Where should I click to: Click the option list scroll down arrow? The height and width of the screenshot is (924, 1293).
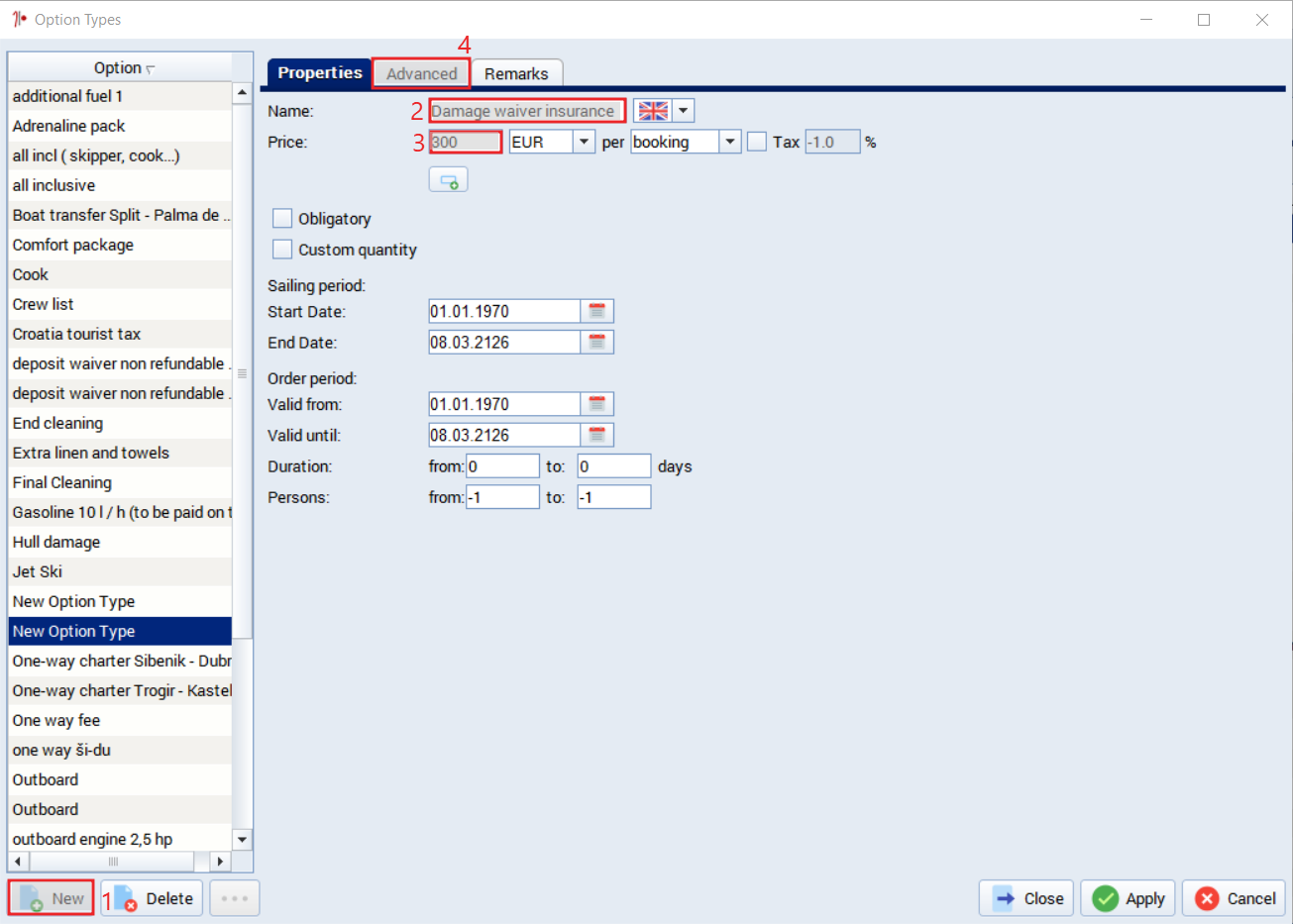(x=242, y=839)
